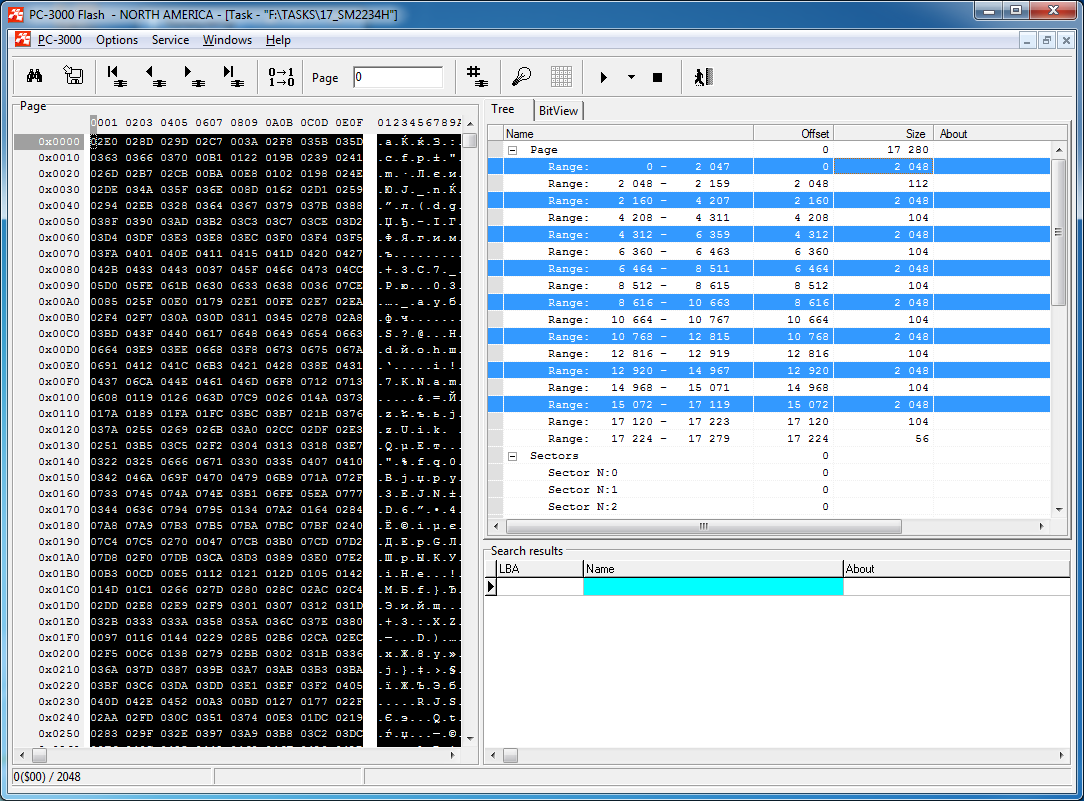Viewport: 1084px width, 801px height.
Task: Jump to the first page
Action: tap(116, 77)
